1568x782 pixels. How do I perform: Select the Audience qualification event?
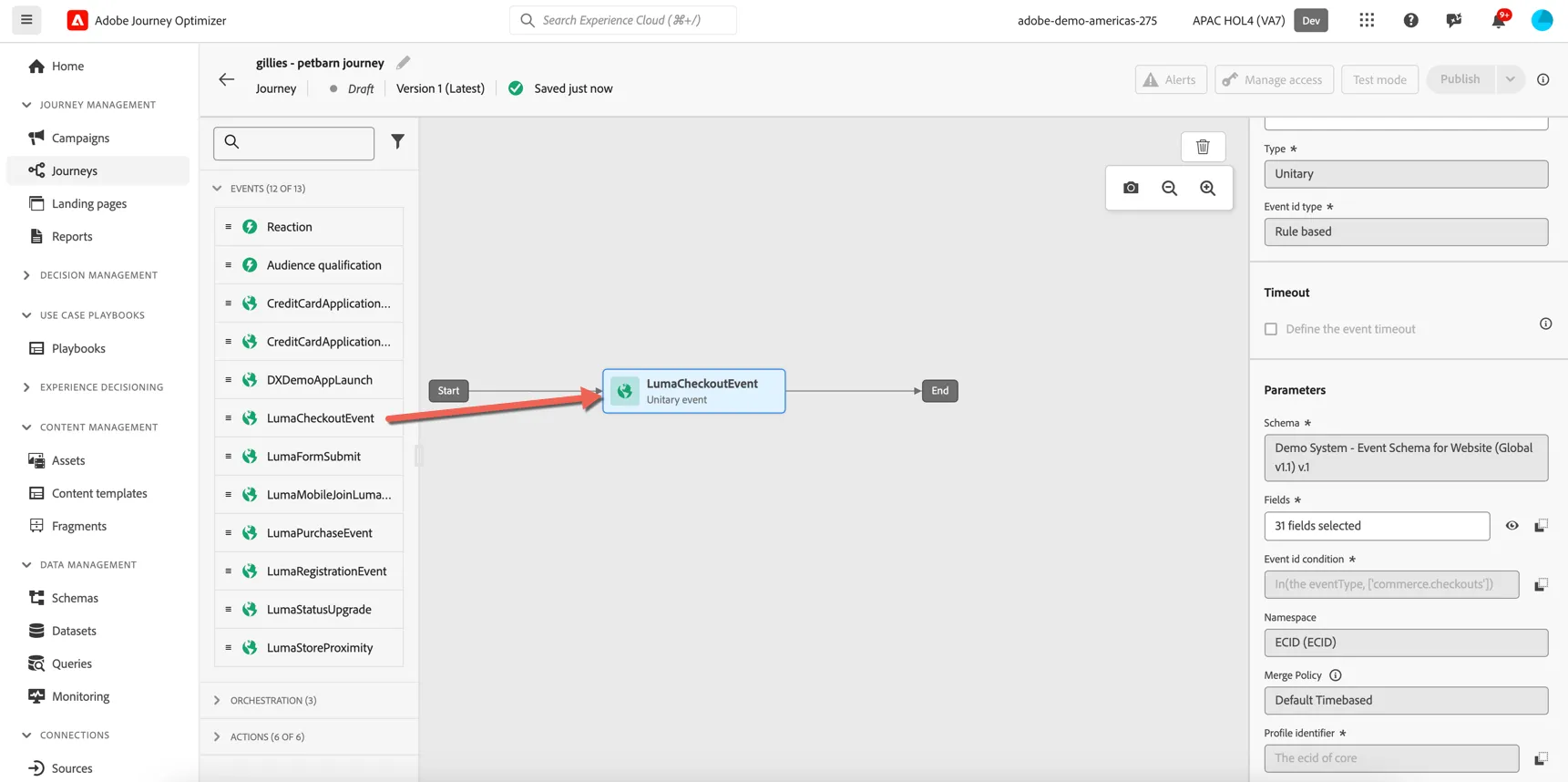309,265
